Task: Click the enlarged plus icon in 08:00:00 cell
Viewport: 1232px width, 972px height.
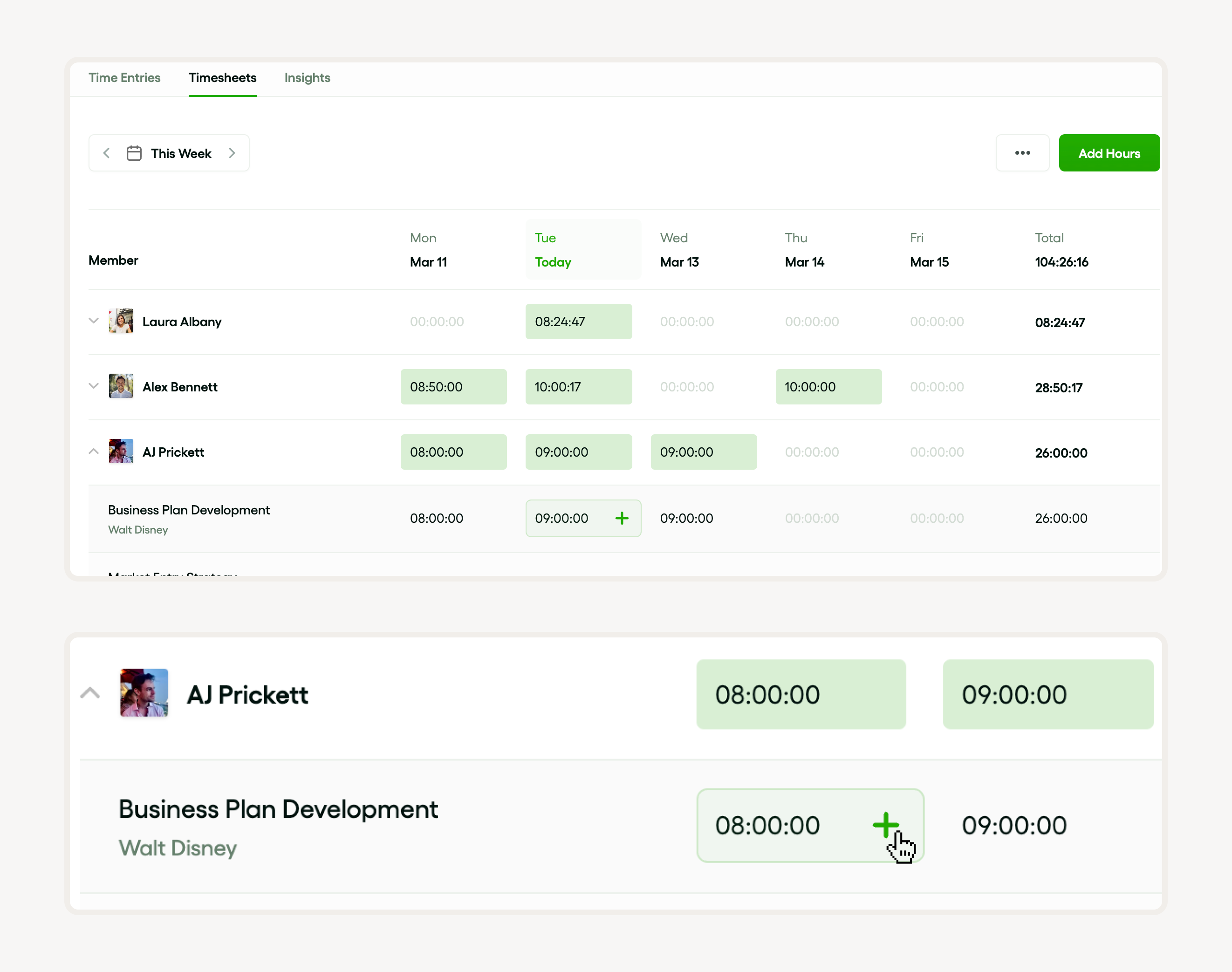Action: [x=885, y=825]
